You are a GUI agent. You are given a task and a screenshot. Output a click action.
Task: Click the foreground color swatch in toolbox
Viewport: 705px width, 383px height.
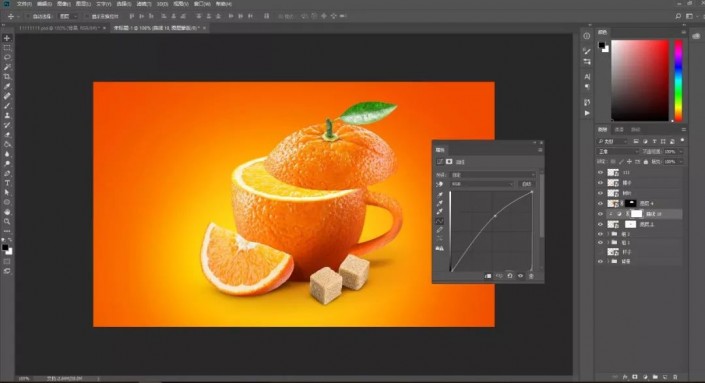click(x=5, y=247)
